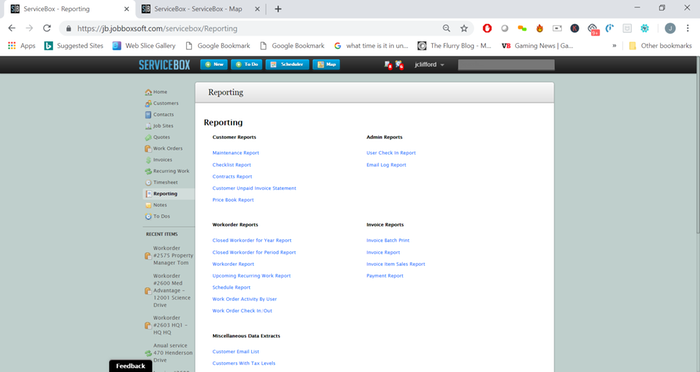Reload the page
This screenshot has width=700, height=372.
tap(47, 28)
